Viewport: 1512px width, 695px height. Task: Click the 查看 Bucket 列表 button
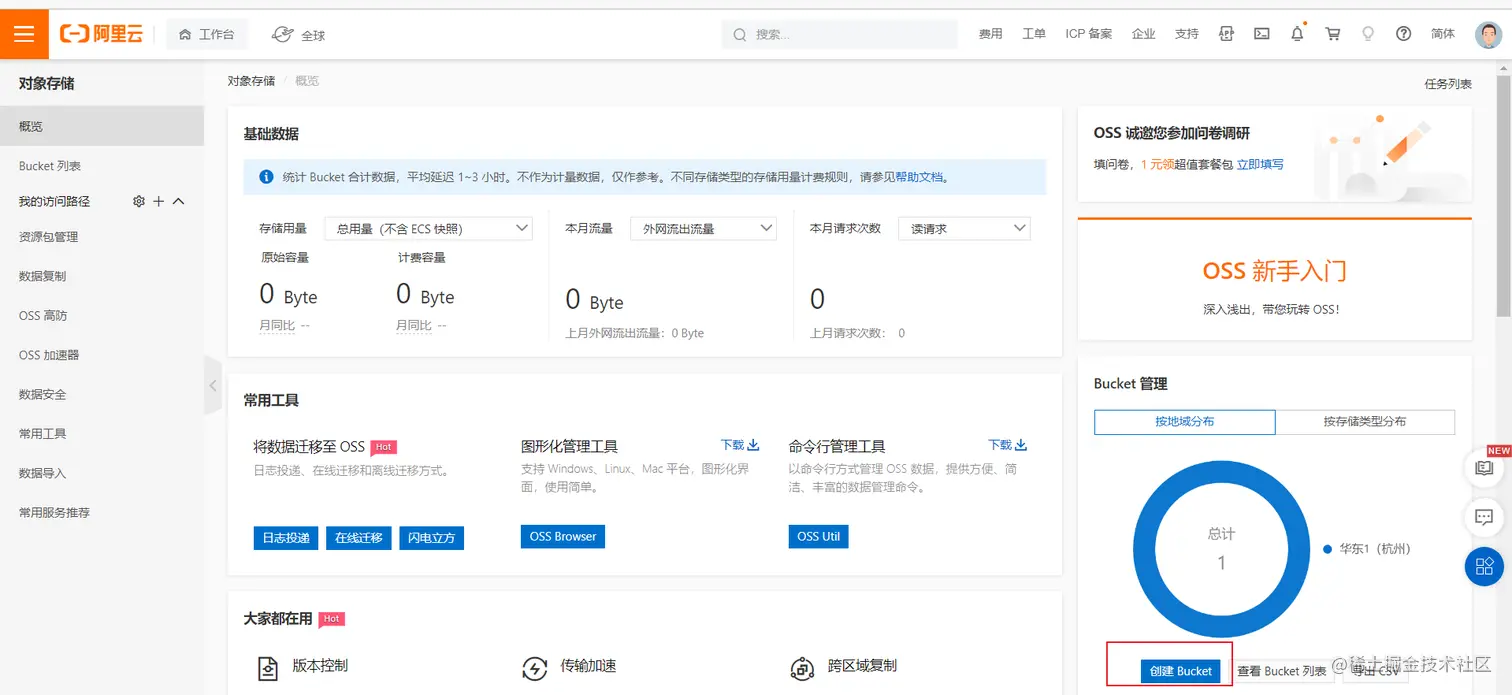(1282, 671)
